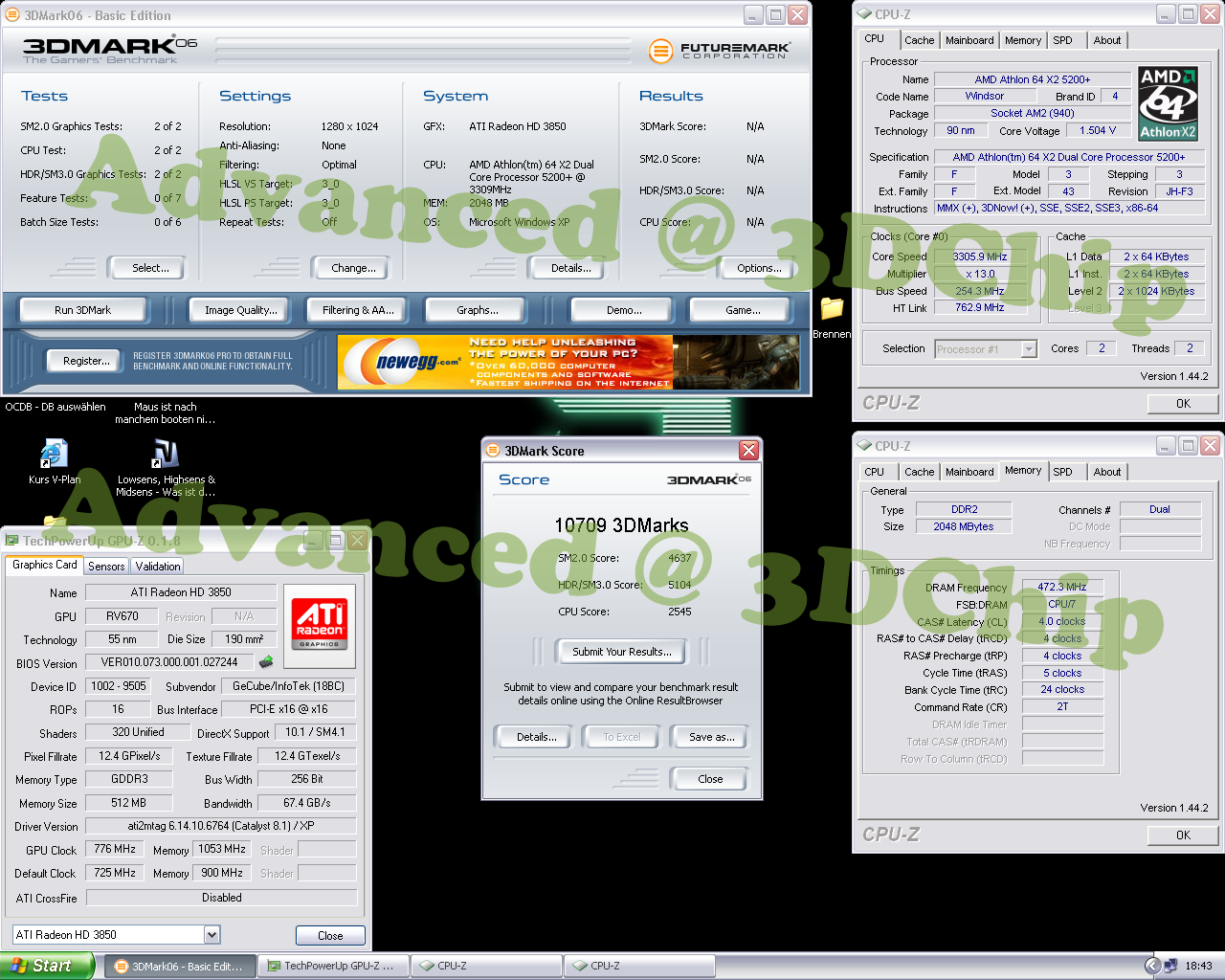Screen dimensions: 1225x980
Task: Click Submit Your Results... button
Action: pyautogui.click(x=622, y=652)
